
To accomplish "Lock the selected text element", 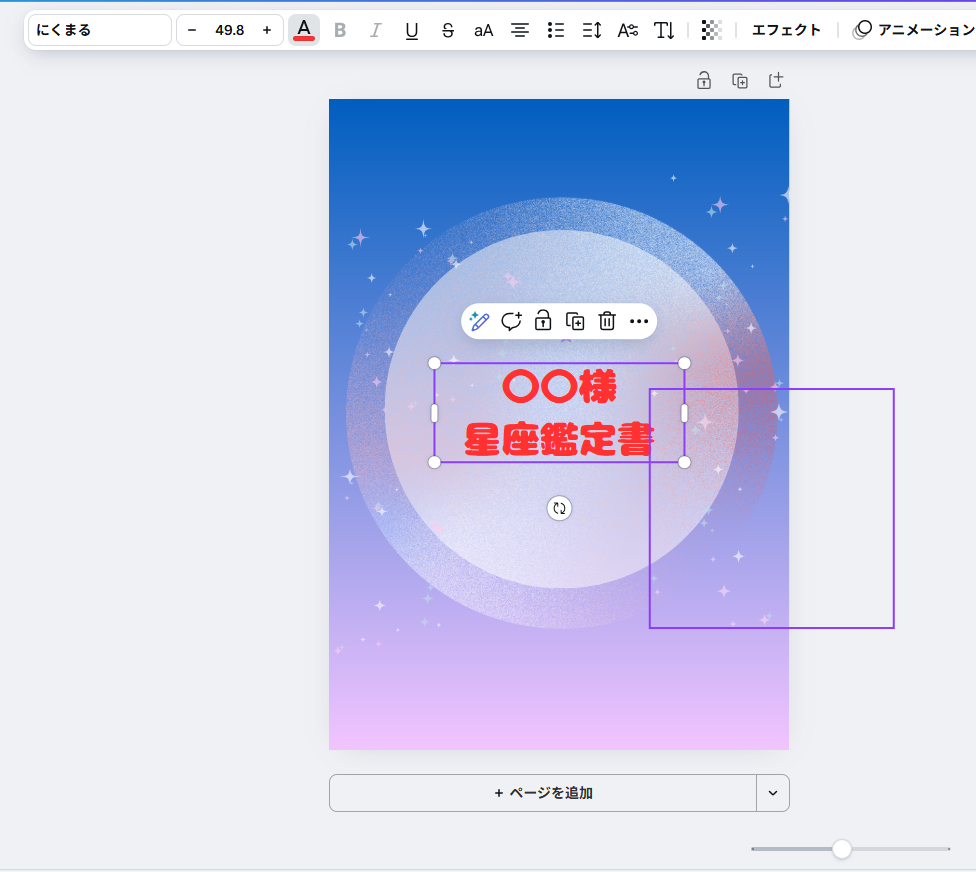I will 543,321.
